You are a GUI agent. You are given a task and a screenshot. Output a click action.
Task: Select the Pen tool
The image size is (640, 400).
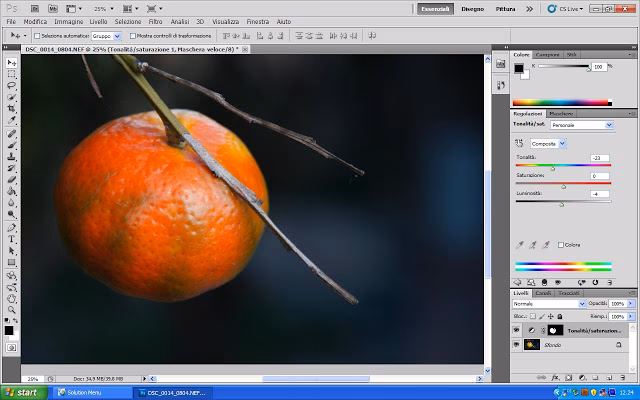[11, 227]
